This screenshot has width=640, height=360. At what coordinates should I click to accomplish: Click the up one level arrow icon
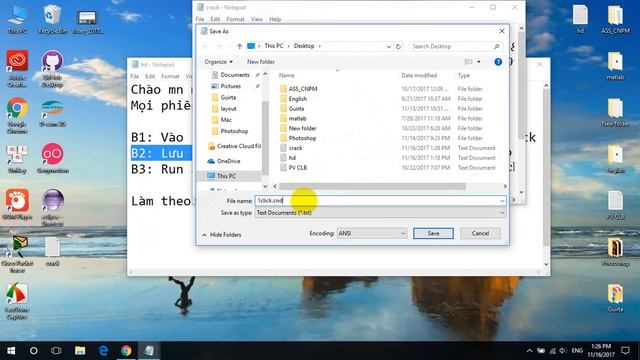pyautogui.click(x=240, y=46)
